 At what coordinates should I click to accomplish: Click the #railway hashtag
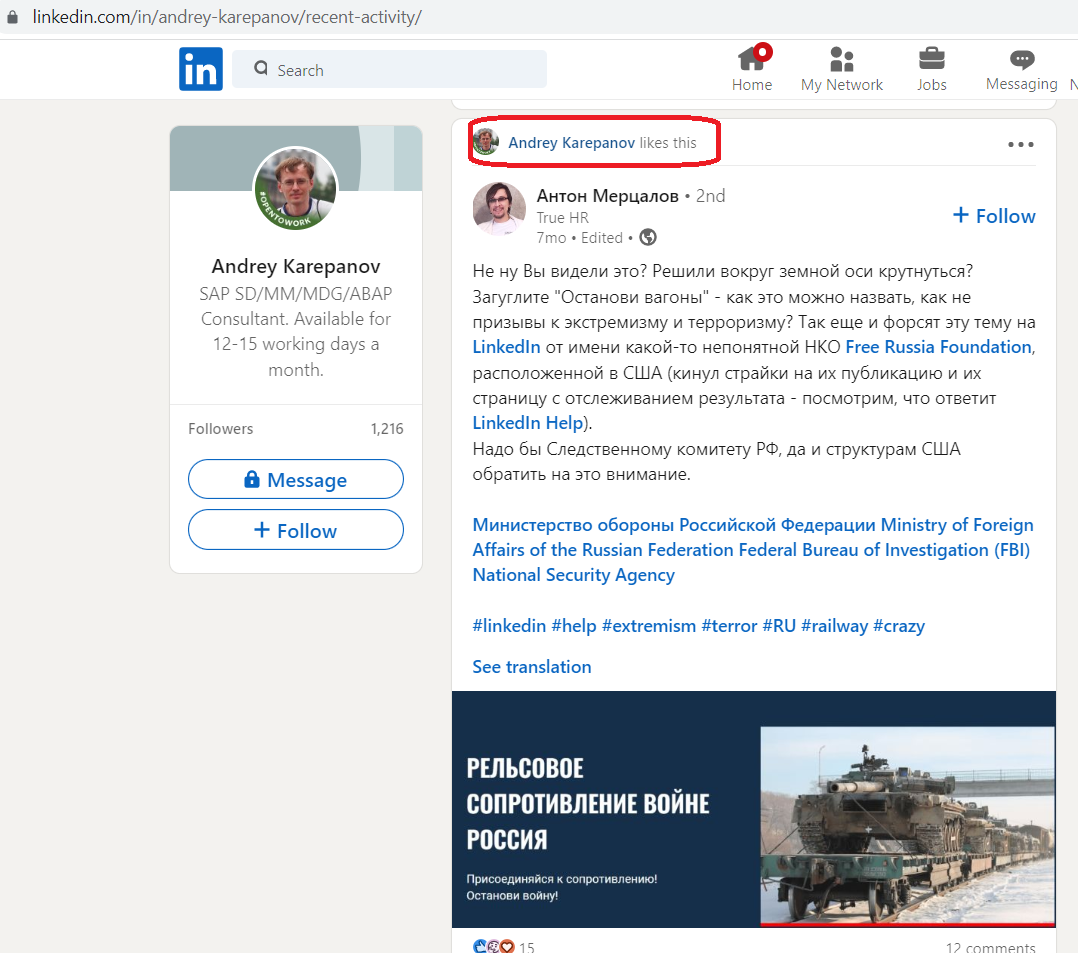click(x=835, y=626)
